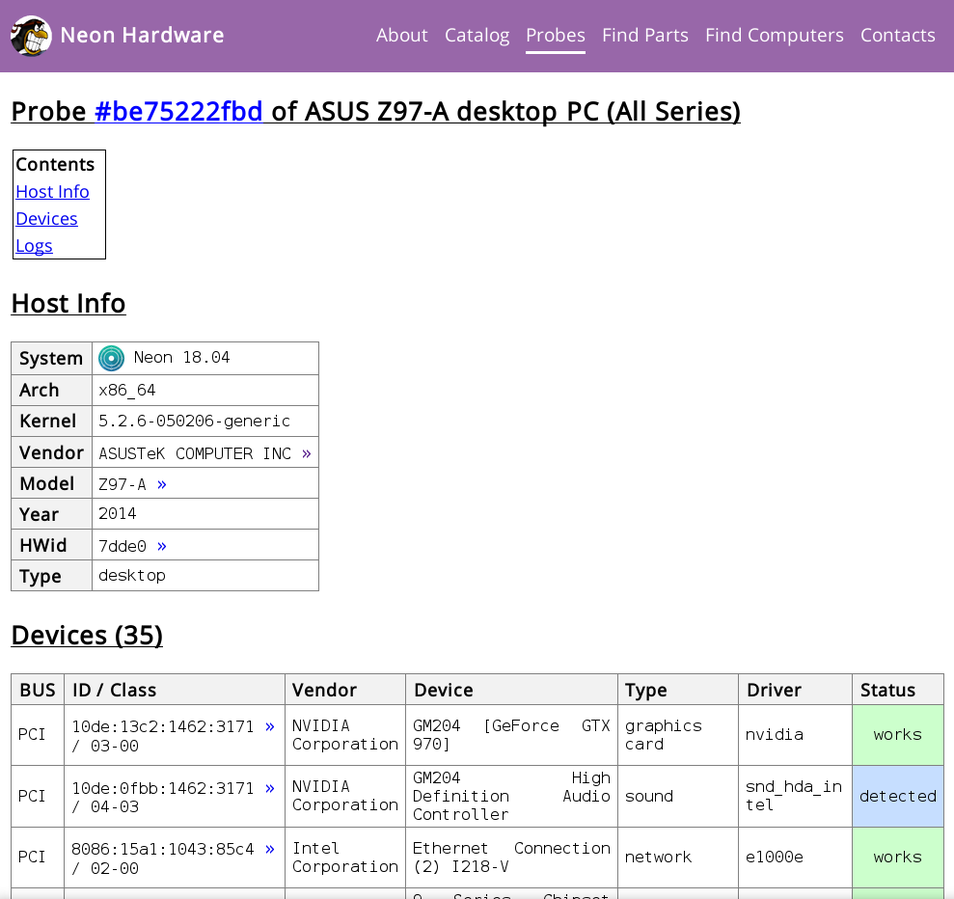Click the blue 'detected' status cell

point(897,796)
